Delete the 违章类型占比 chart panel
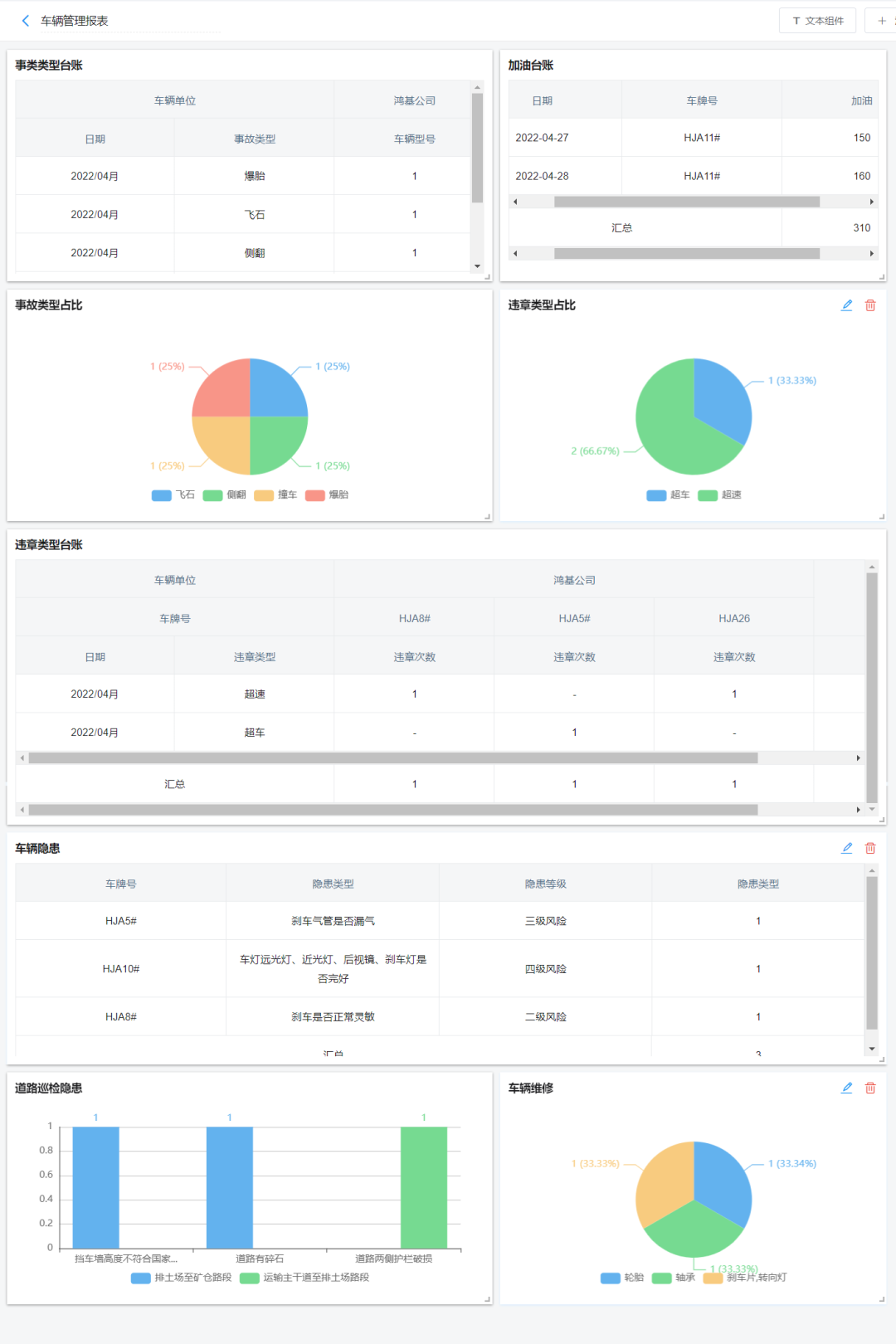Image resolution: width=896 pixels, height=1344 pixels. [x=870, y=305]
